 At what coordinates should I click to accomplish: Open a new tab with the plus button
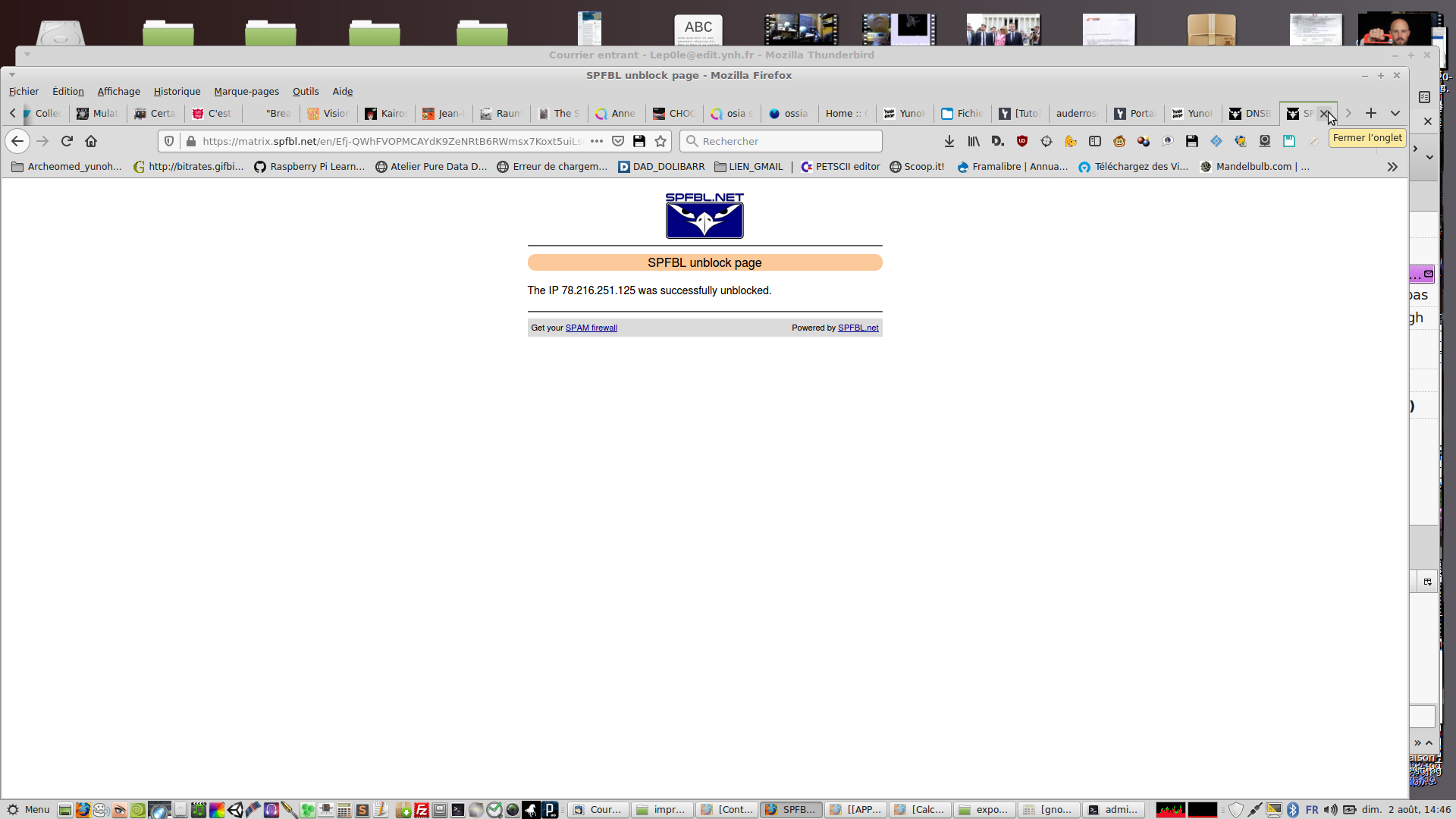(x=1371, y=113)
